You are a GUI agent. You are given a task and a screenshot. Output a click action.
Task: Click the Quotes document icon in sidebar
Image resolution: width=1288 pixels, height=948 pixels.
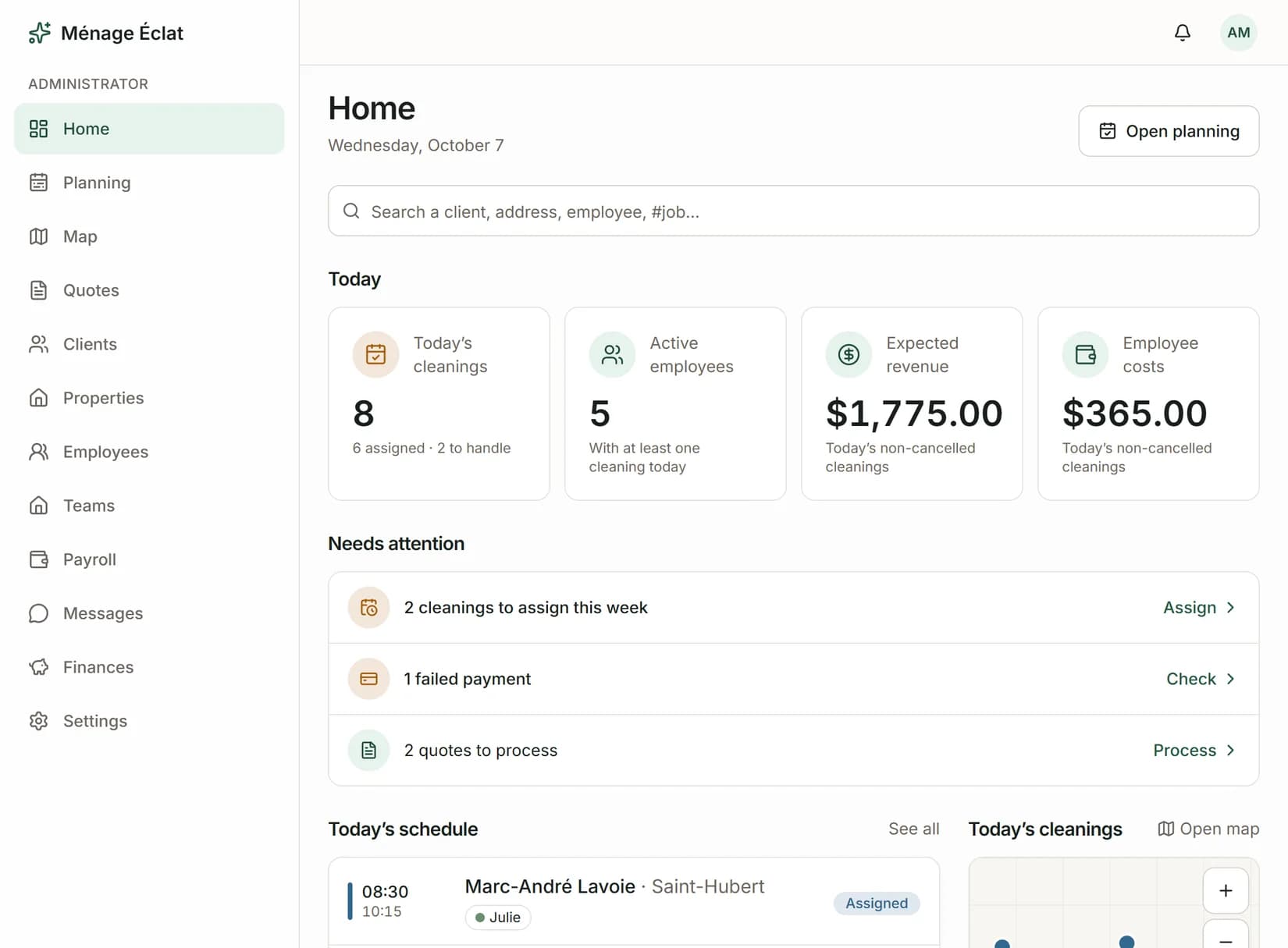point(38,290)
